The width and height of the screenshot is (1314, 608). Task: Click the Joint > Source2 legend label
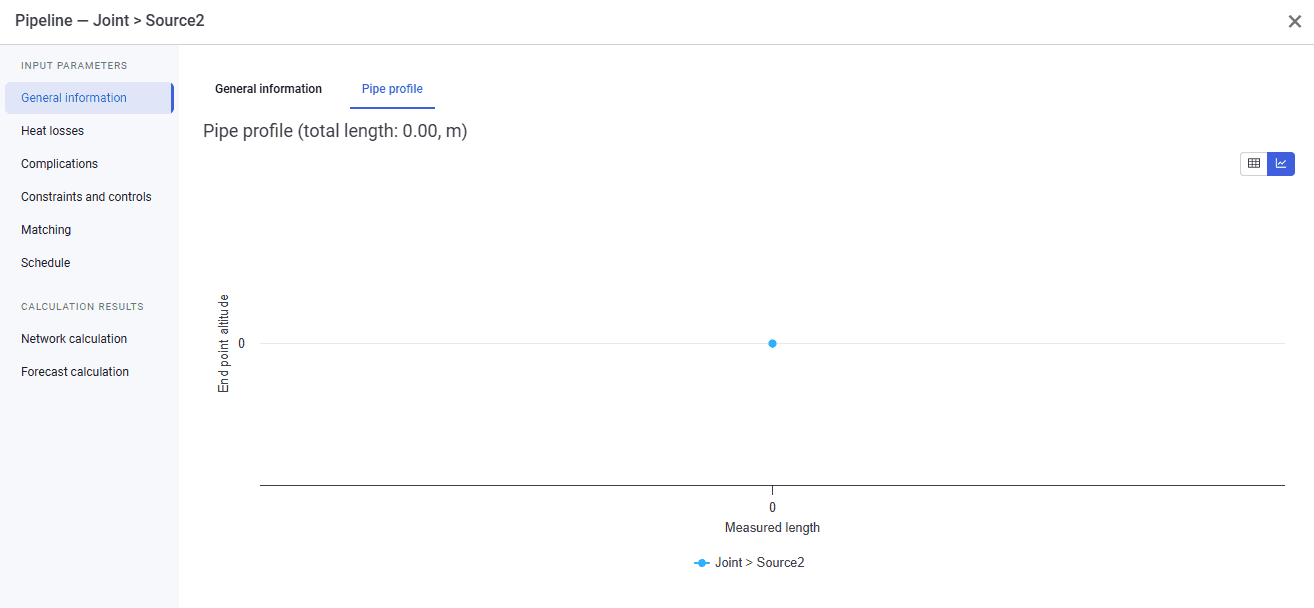coord(759,563)
